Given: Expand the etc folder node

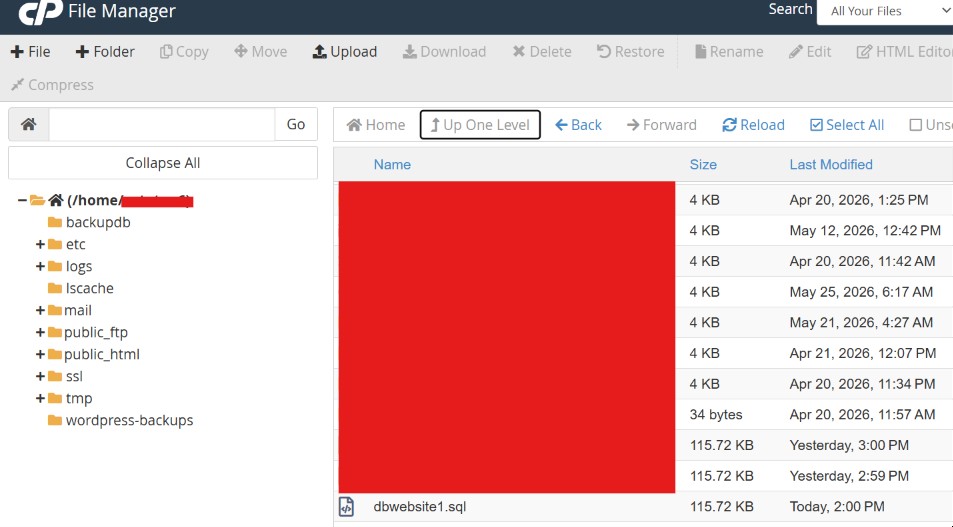Looking at the screenshot, I should click(x=40, y=244).
